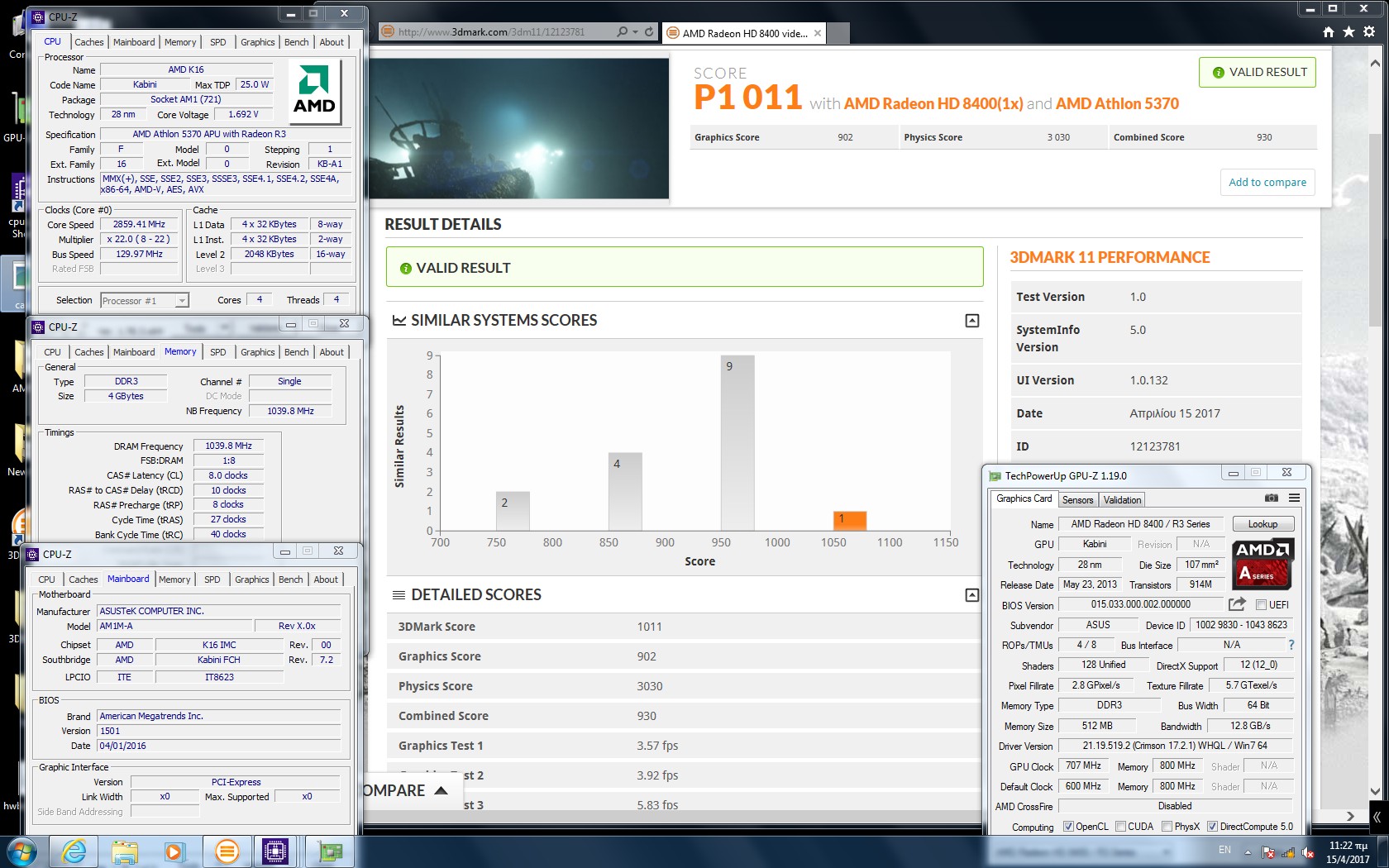Toggle the PhysX checkbox
The image size is (1389, 868).
point(1167,827)
